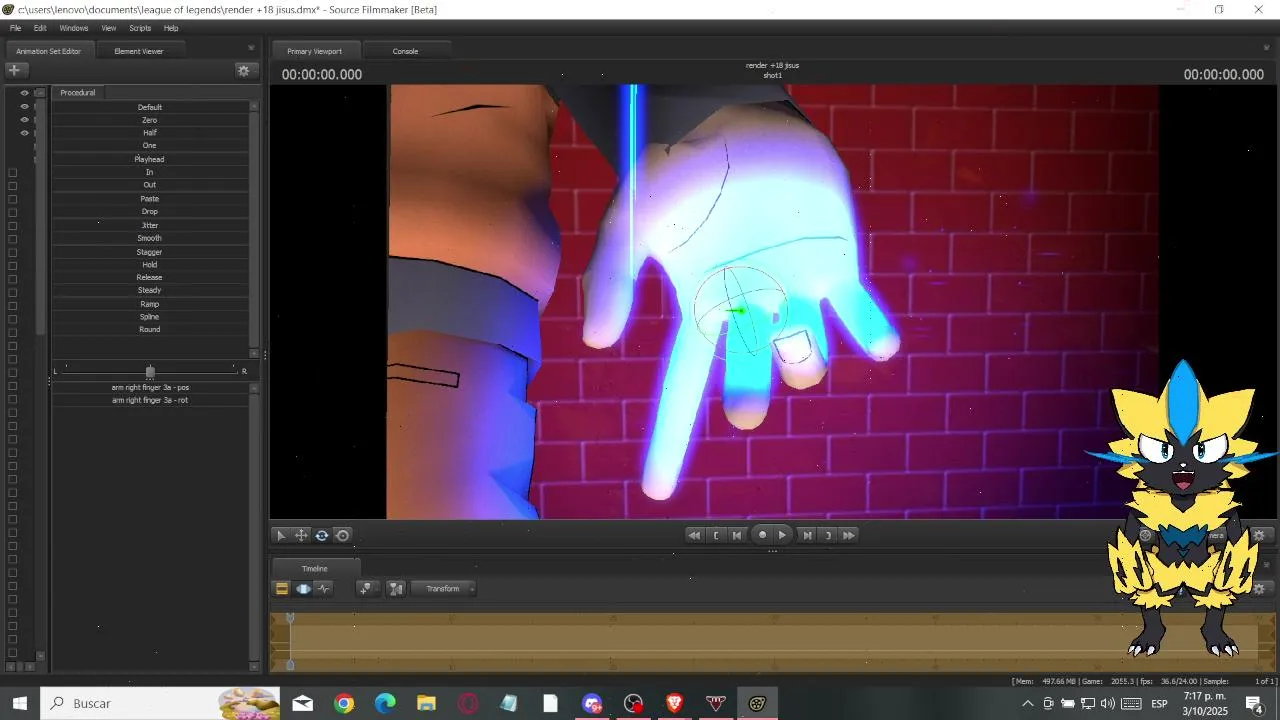Viewport: 1280px width, 720px height.
Task: Open the Mail app from taskbar
Action: click(302, 703)
